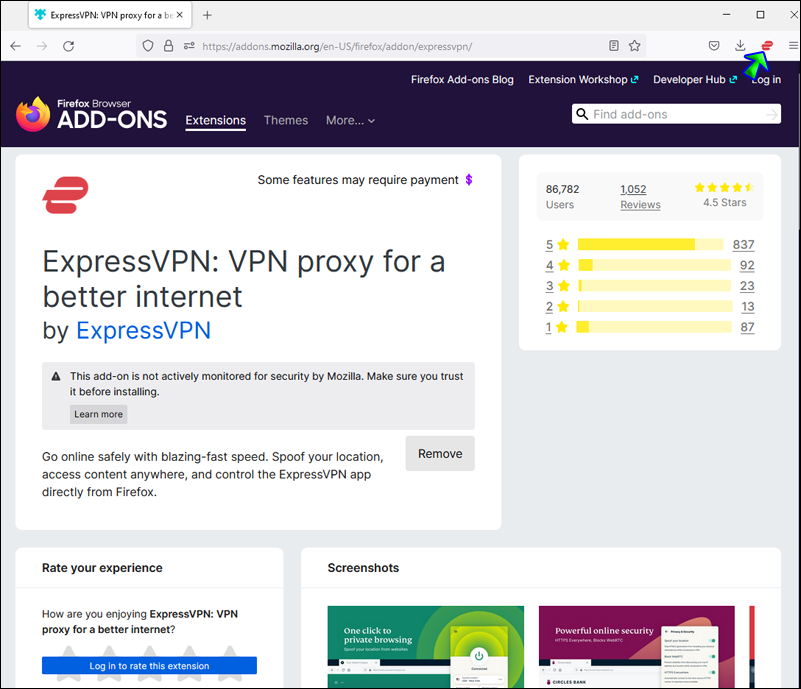Click the search magnifier icon

[582, 114]
